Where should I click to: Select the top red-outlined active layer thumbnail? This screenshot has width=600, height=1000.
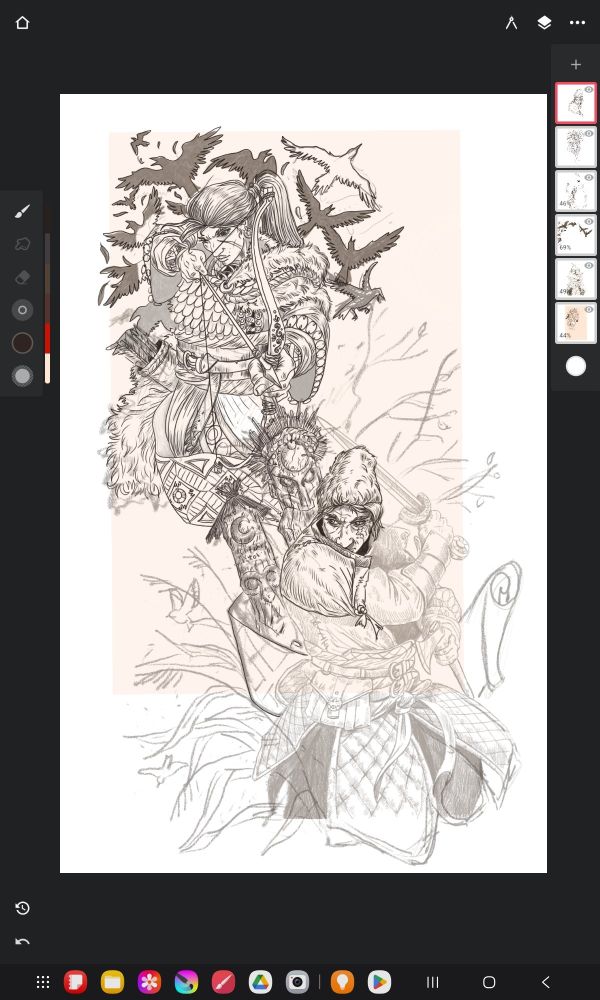576,103
